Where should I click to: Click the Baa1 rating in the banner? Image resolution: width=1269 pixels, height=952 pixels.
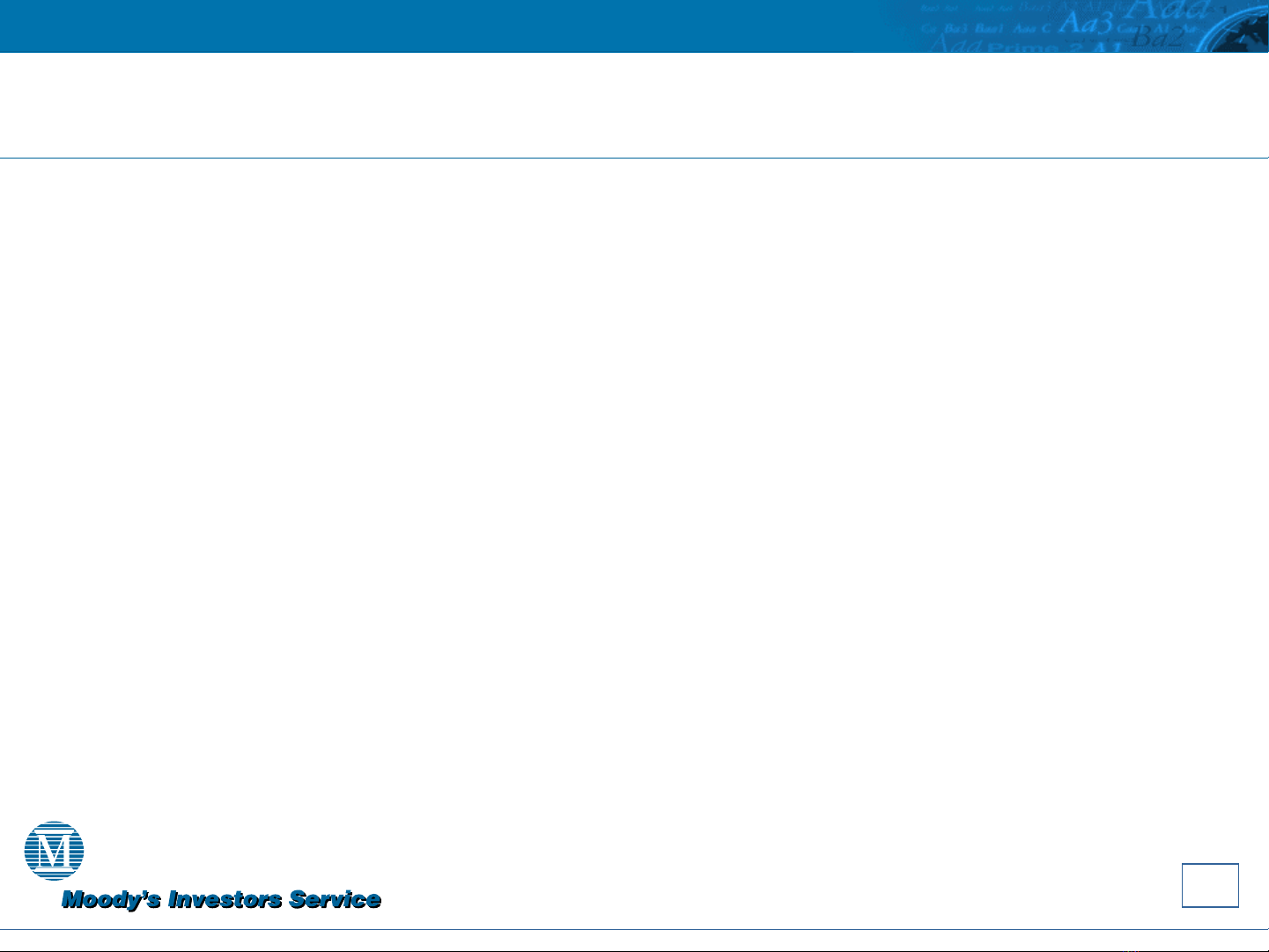[x=991, y=28]
